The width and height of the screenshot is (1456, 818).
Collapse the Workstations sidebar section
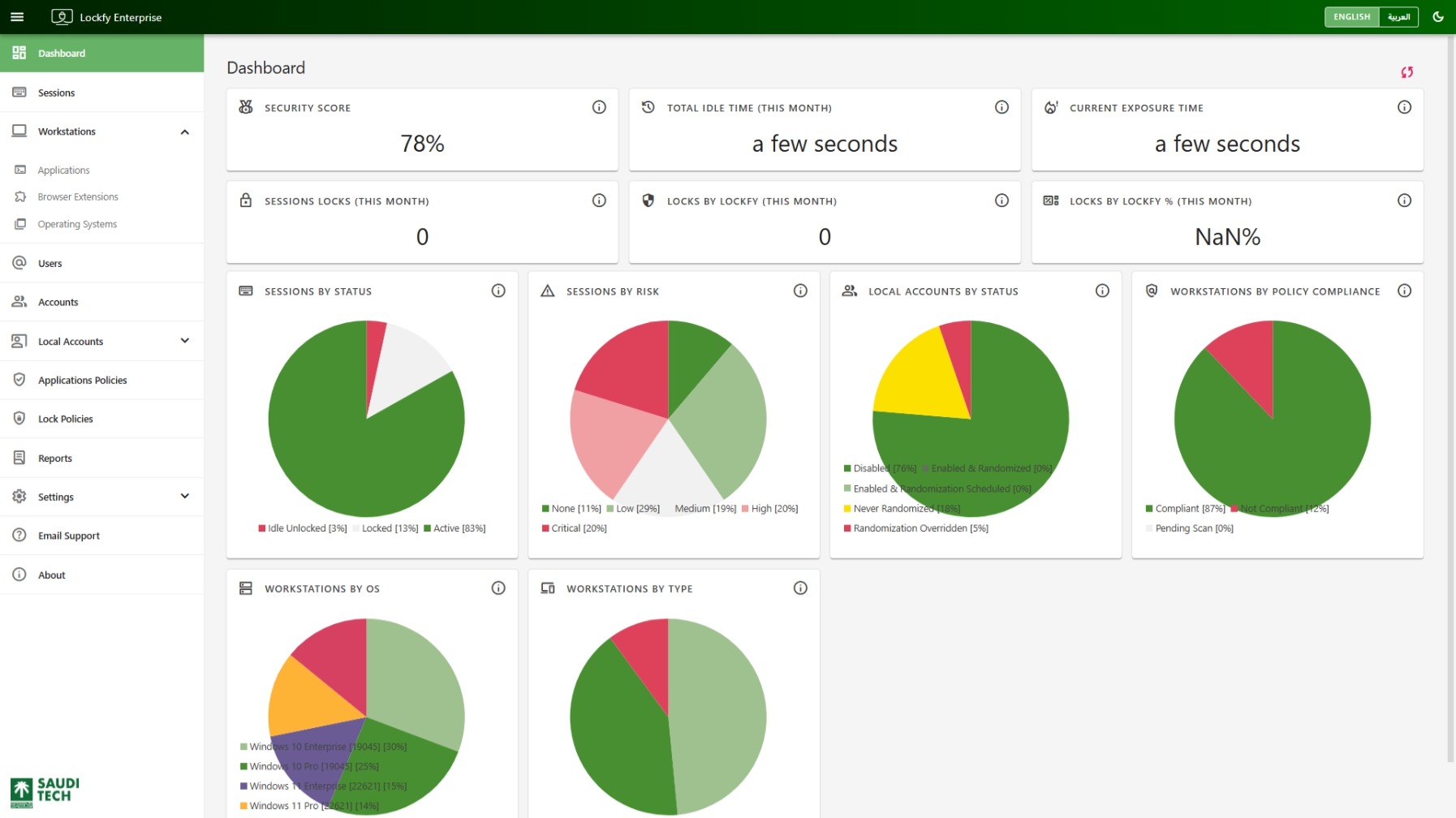(184, 131)
